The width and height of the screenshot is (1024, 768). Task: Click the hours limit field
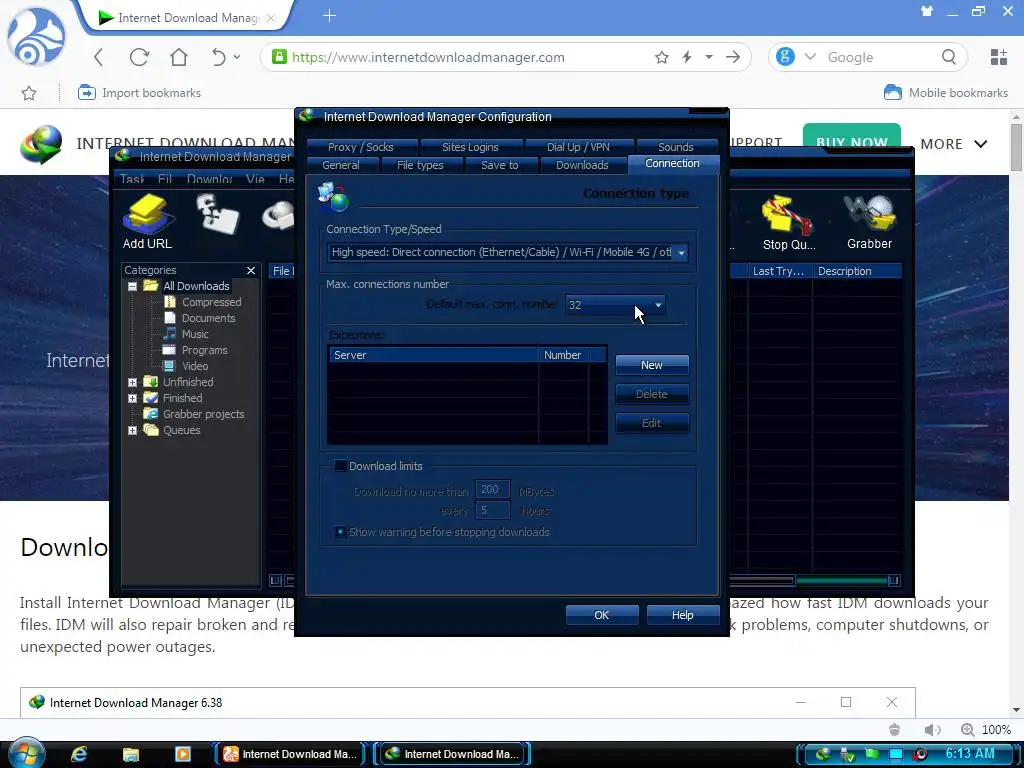tap(492, 510)
